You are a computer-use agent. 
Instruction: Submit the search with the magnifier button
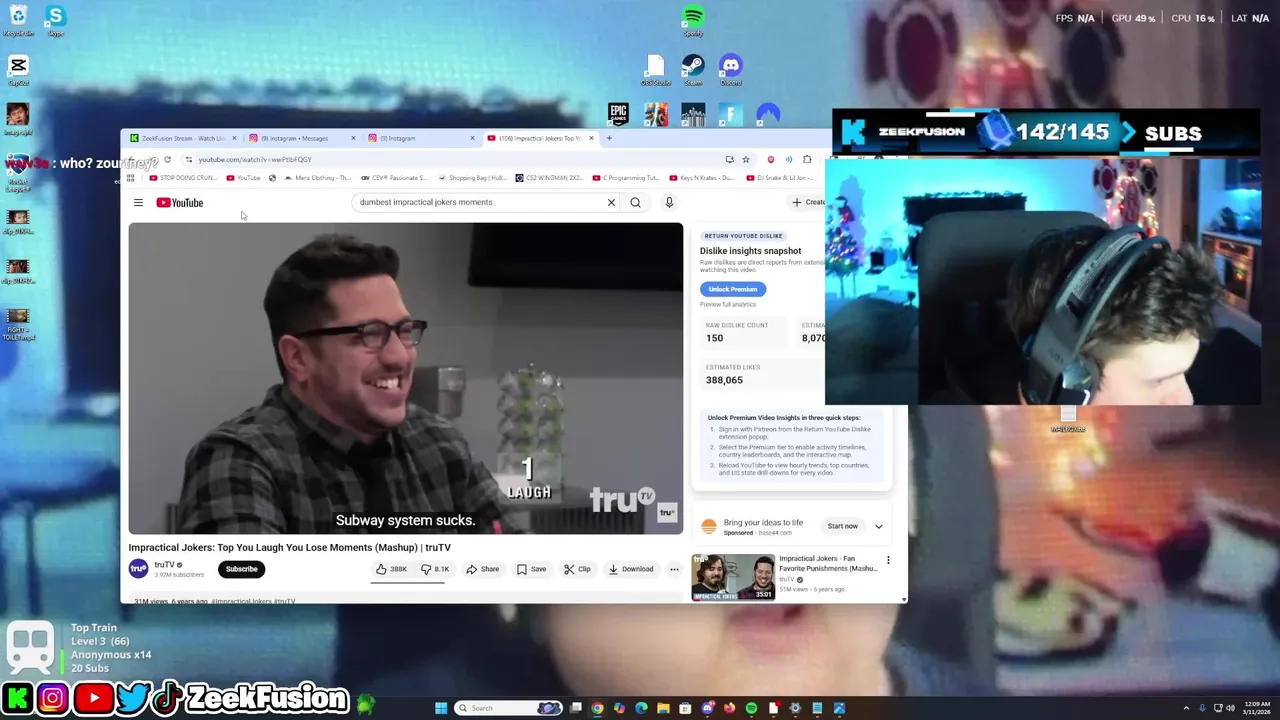pyautogui.click(x=635, y=202)
